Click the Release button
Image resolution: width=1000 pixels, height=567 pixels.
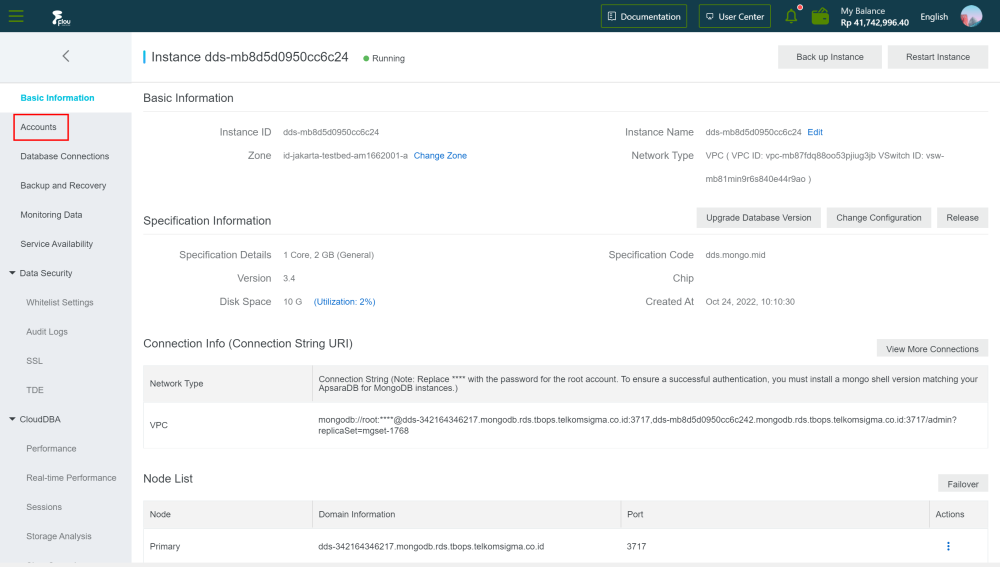(x=962, y=217)
